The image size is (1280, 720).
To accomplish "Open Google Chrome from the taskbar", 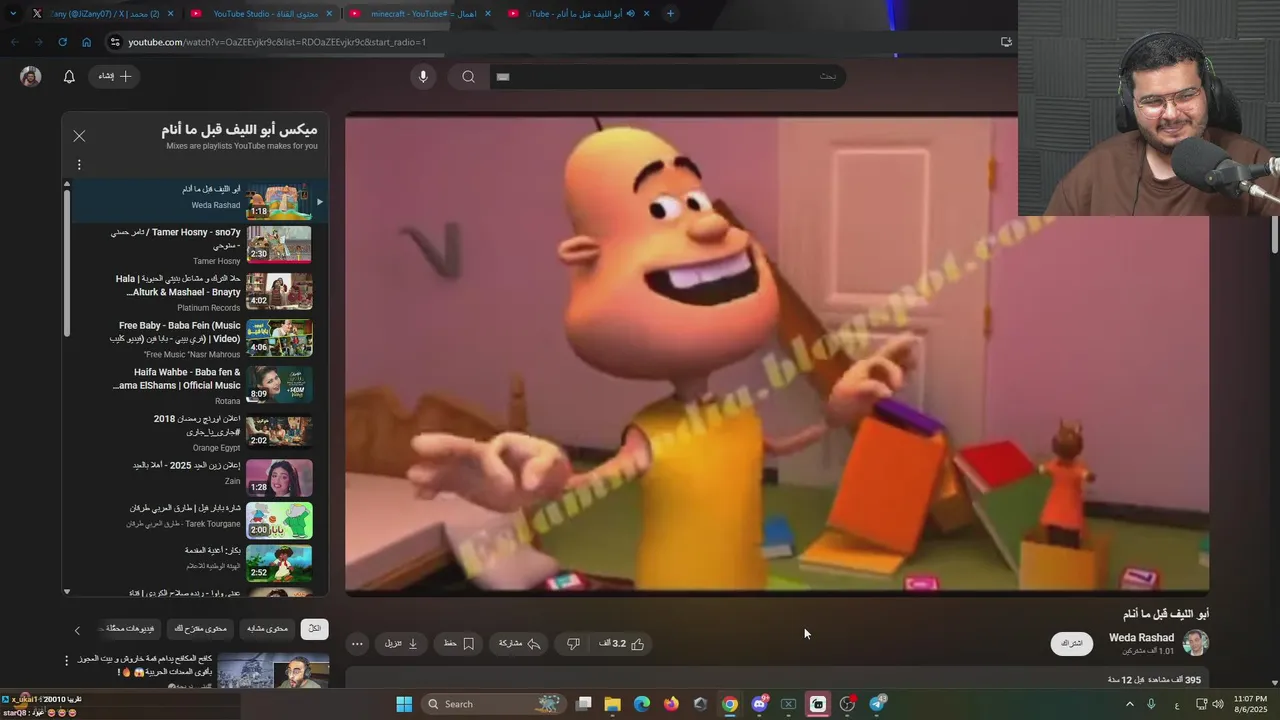I will 730,704.
